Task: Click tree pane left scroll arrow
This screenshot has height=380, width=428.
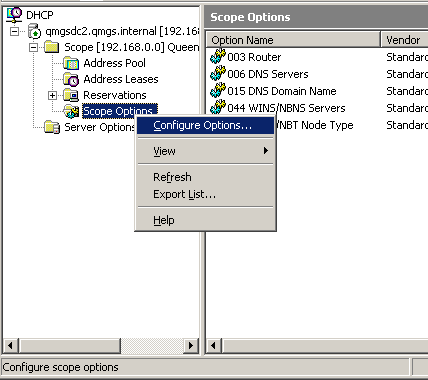Action: [11, 345]
